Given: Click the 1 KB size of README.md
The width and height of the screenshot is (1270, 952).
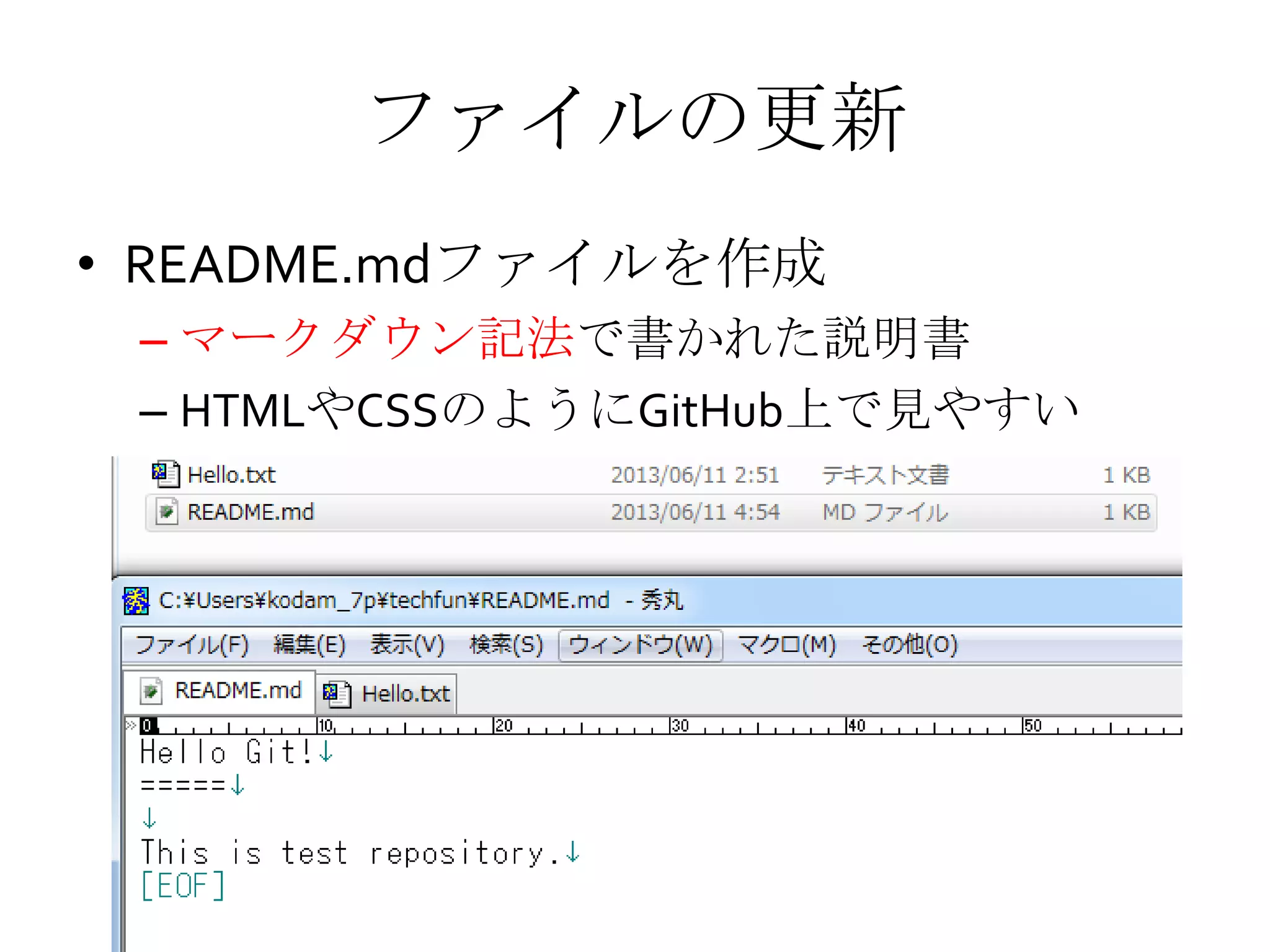Looking at the screenshot, I should [1127, 513].
